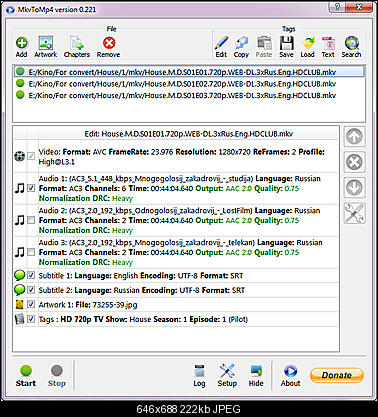This screenshot has width=378, height=417.
Task: Open the Artwork tool
Action: click(x=46, y=47)
